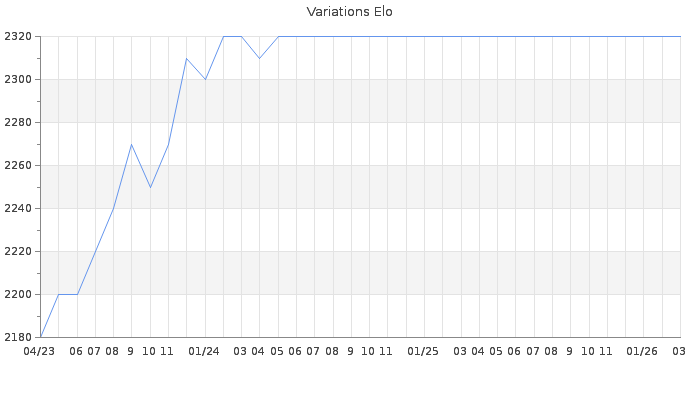Click the 2200 y-axis label
Viewport: 700px width, 400px height.
pos(18,294)
